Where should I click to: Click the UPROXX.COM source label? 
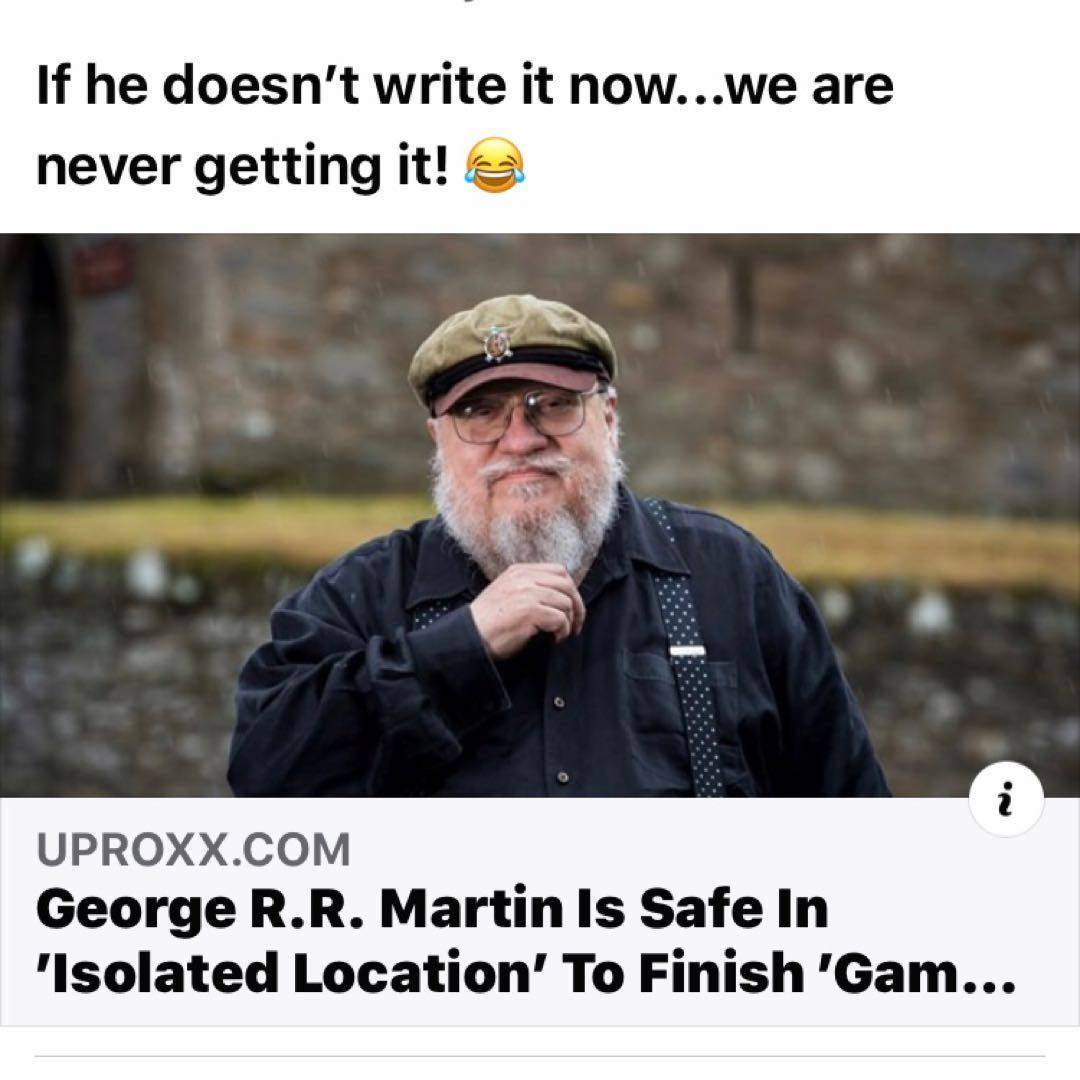coord(194,849)
